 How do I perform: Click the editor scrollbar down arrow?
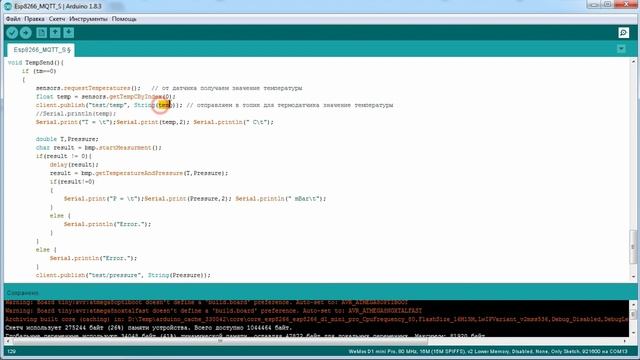[633, 277]
